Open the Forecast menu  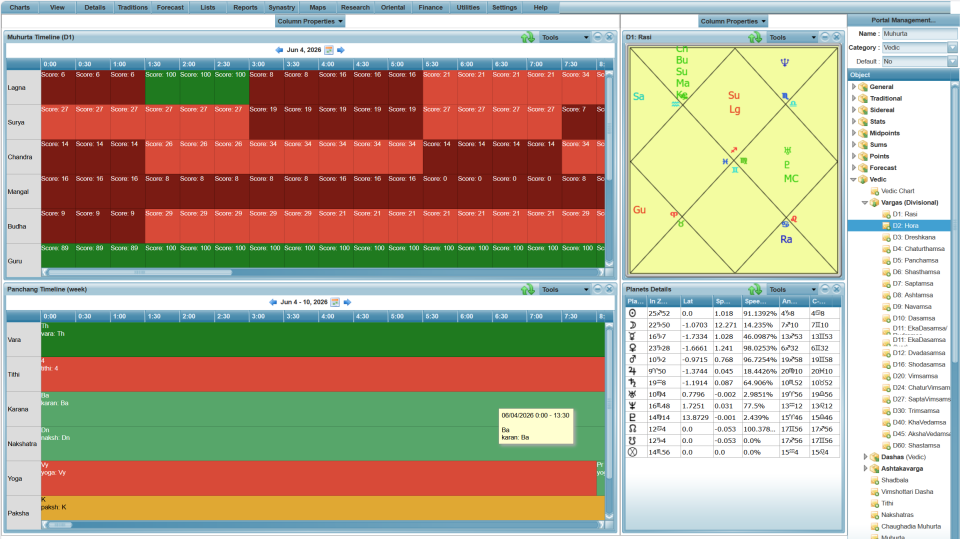[170, 7]
